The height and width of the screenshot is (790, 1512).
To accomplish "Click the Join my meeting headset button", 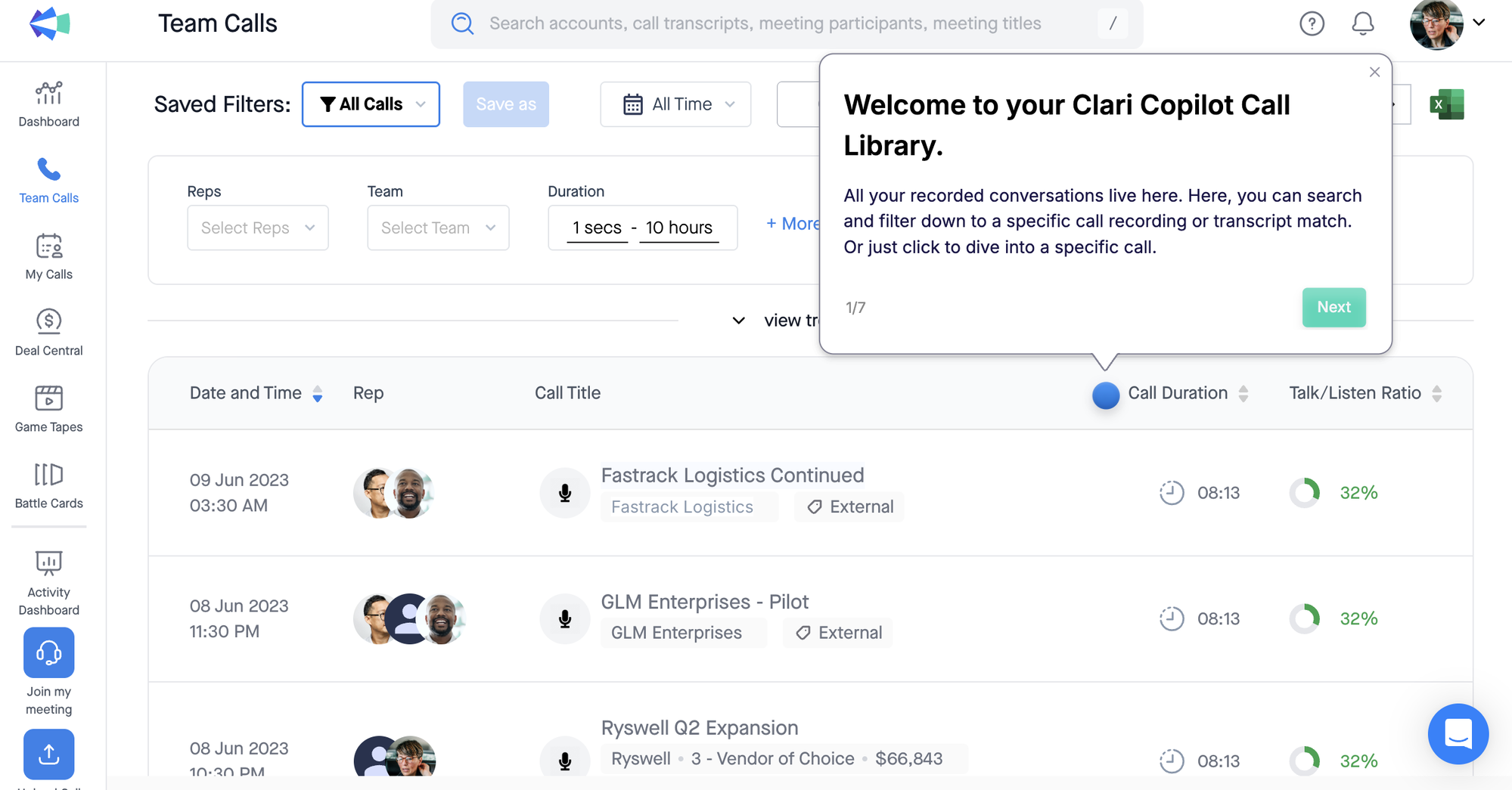I will pos(48,652).
